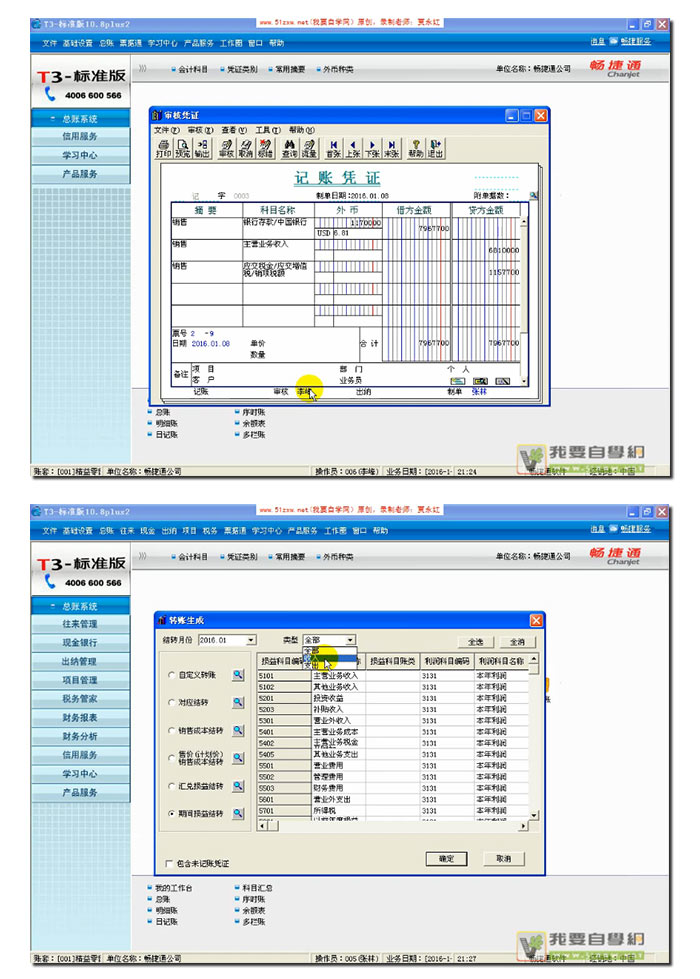Screen dimensions: 700x979
Task: Click the 查询 binoculars search icon
Action: 289,149
